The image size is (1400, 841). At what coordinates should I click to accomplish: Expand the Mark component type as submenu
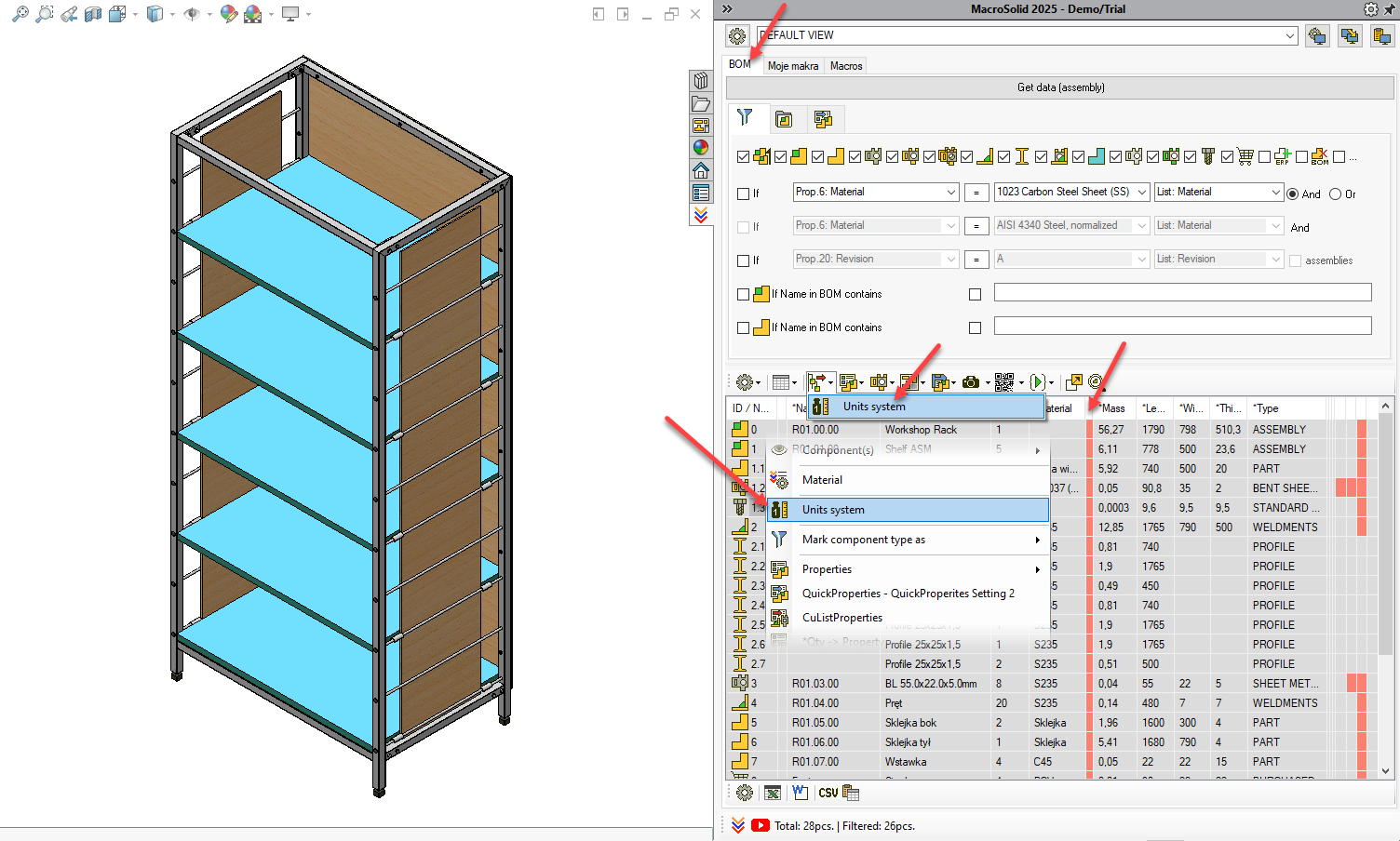[x=1037, y=540]
